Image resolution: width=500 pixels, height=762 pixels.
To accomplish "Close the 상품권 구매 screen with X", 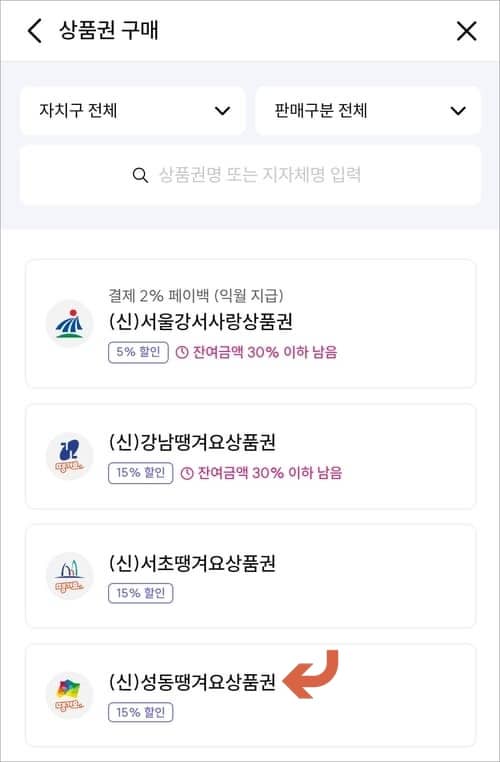I will pos(466,32).
